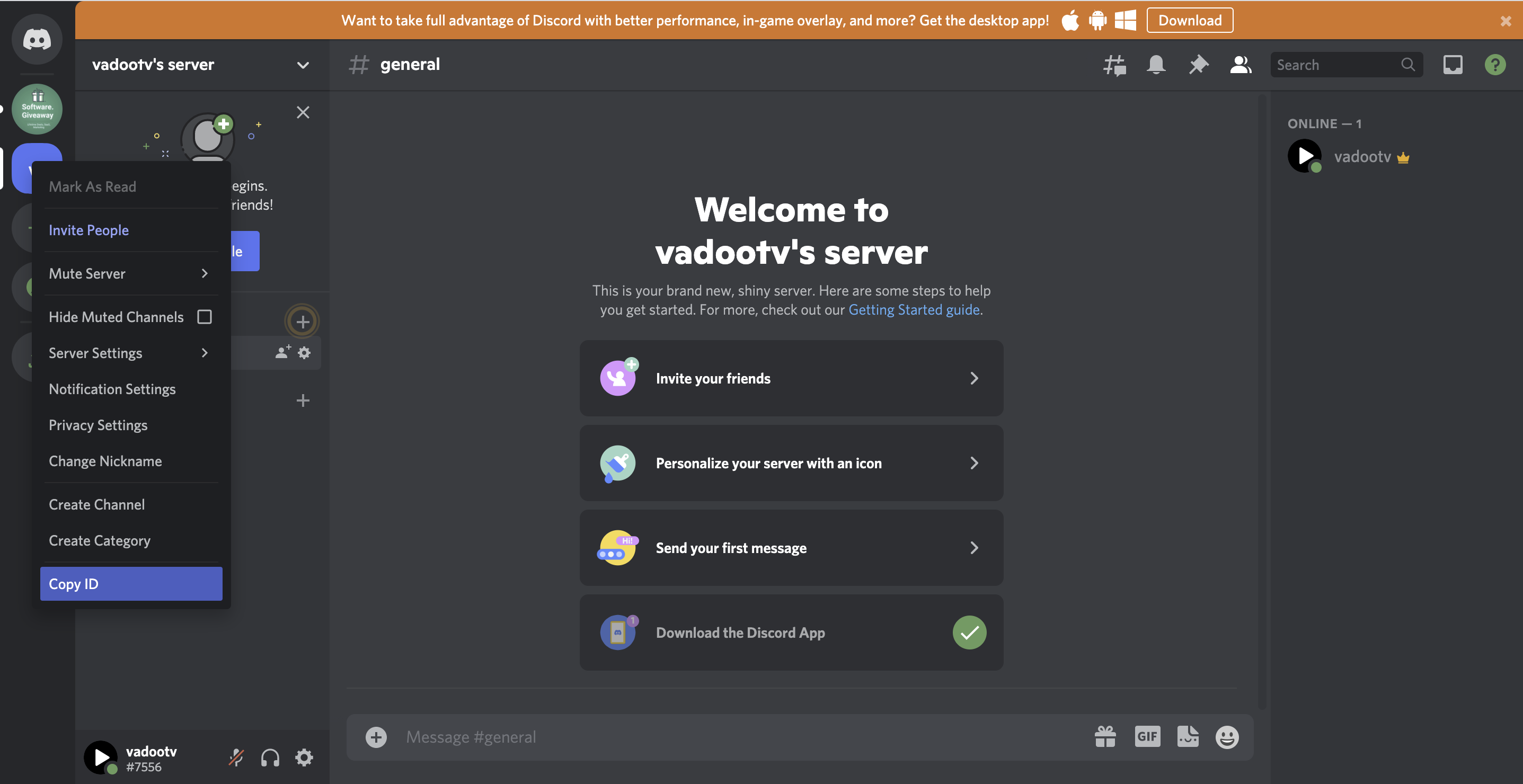
Task: Open Personalize your server with an icon
Action: pos(791,463)
